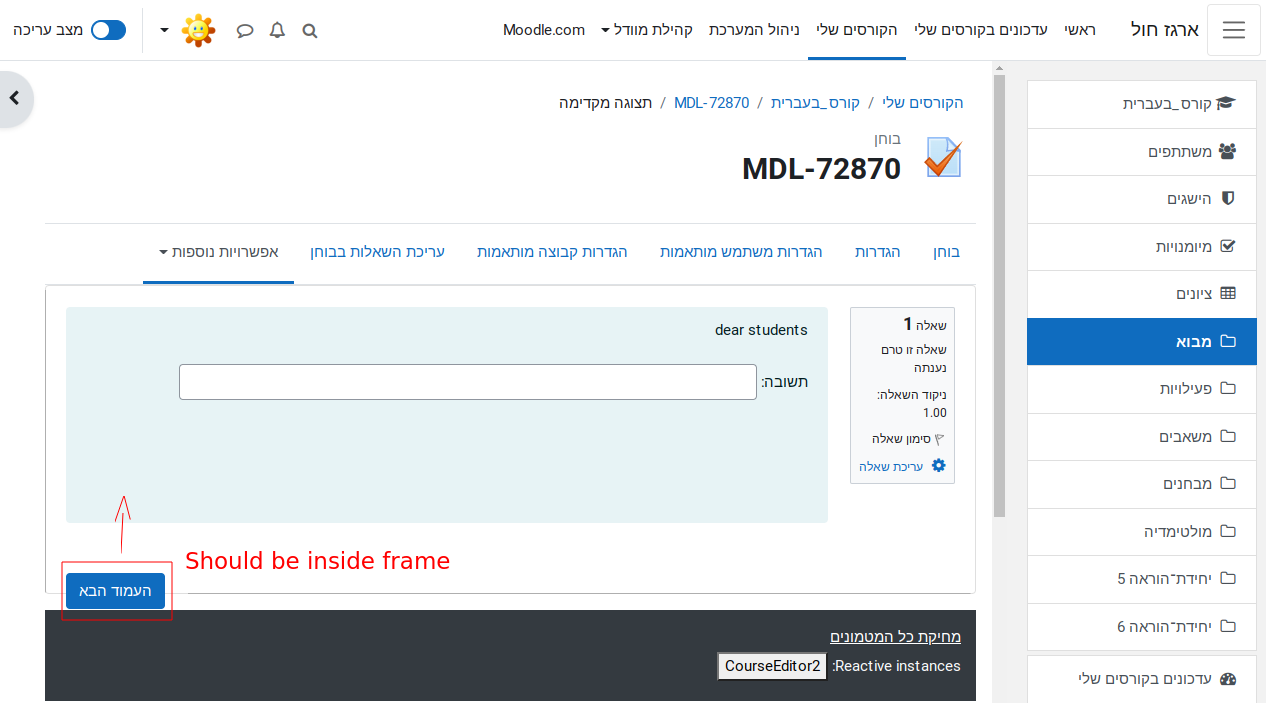This screenshot has width=1266, height=703.
Task: Click the dashboard gauge icon in sidebar
Action: tap(1229, 678)
